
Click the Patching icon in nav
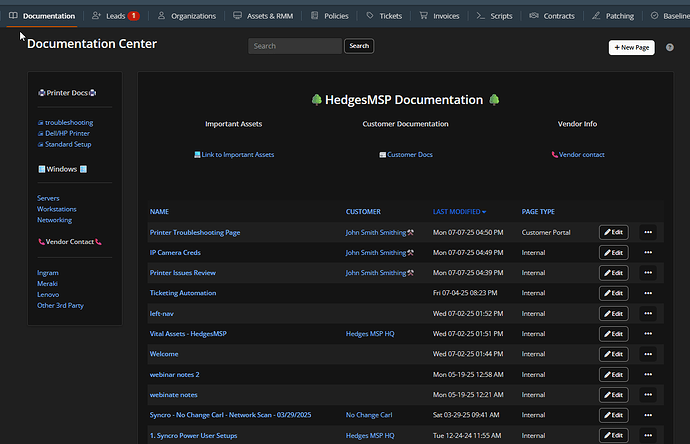596,16
